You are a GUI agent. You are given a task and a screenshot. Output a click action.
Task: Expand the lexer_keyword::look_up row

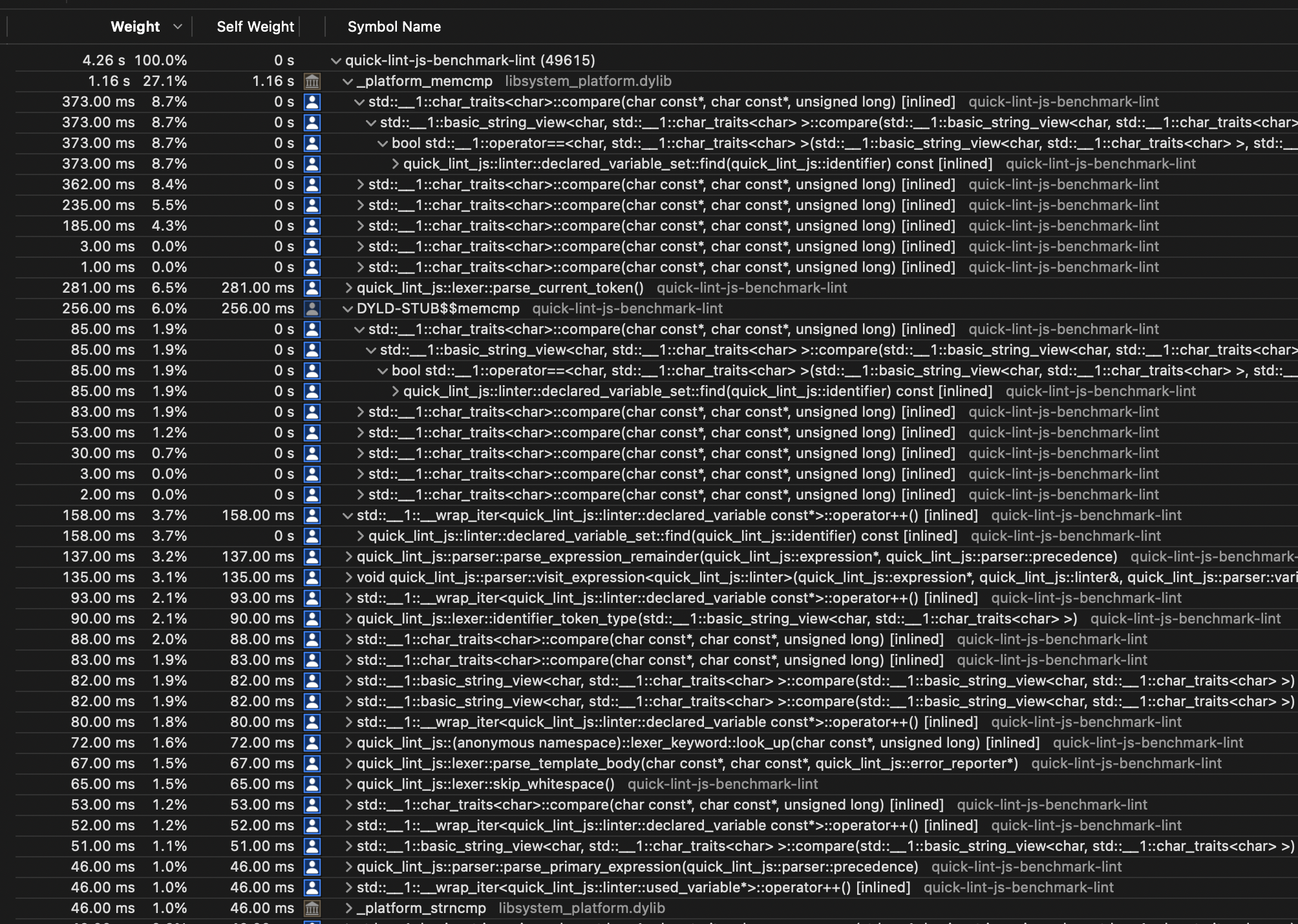348,742
